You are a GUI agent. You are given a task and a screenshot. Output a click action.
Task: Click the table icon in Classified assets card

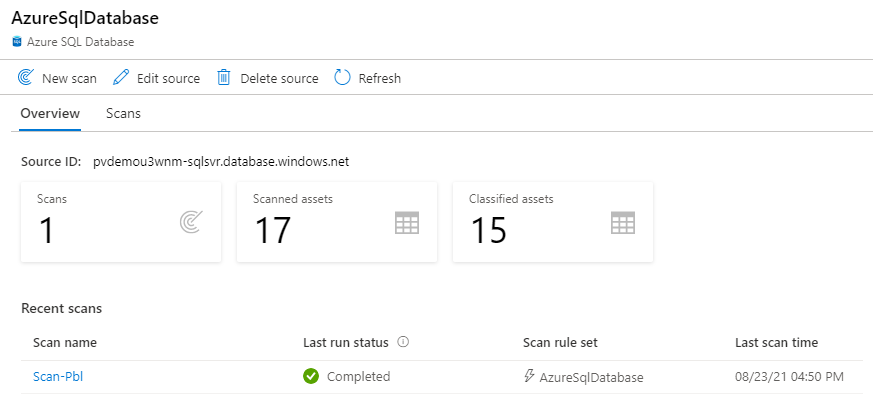[x=623, y=223]
